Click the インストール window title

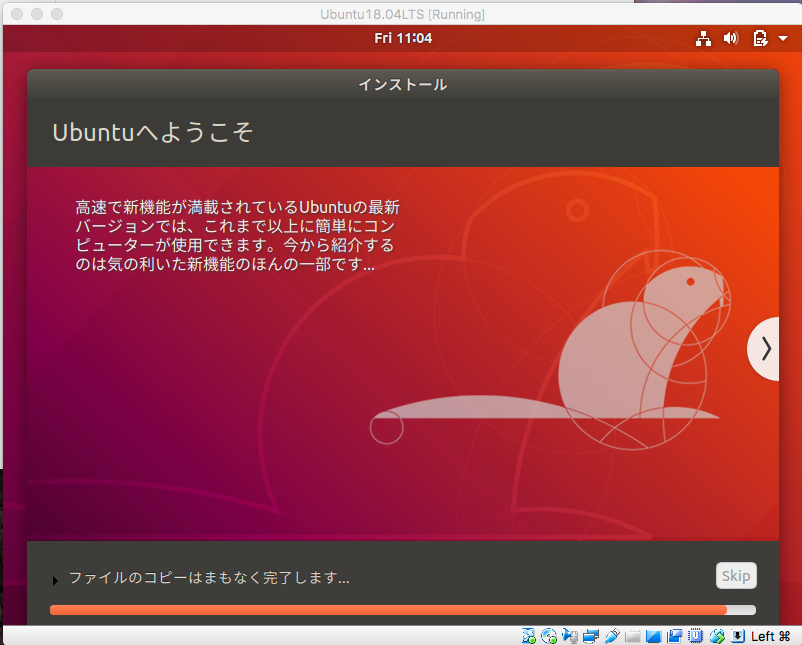pos(403,84)
